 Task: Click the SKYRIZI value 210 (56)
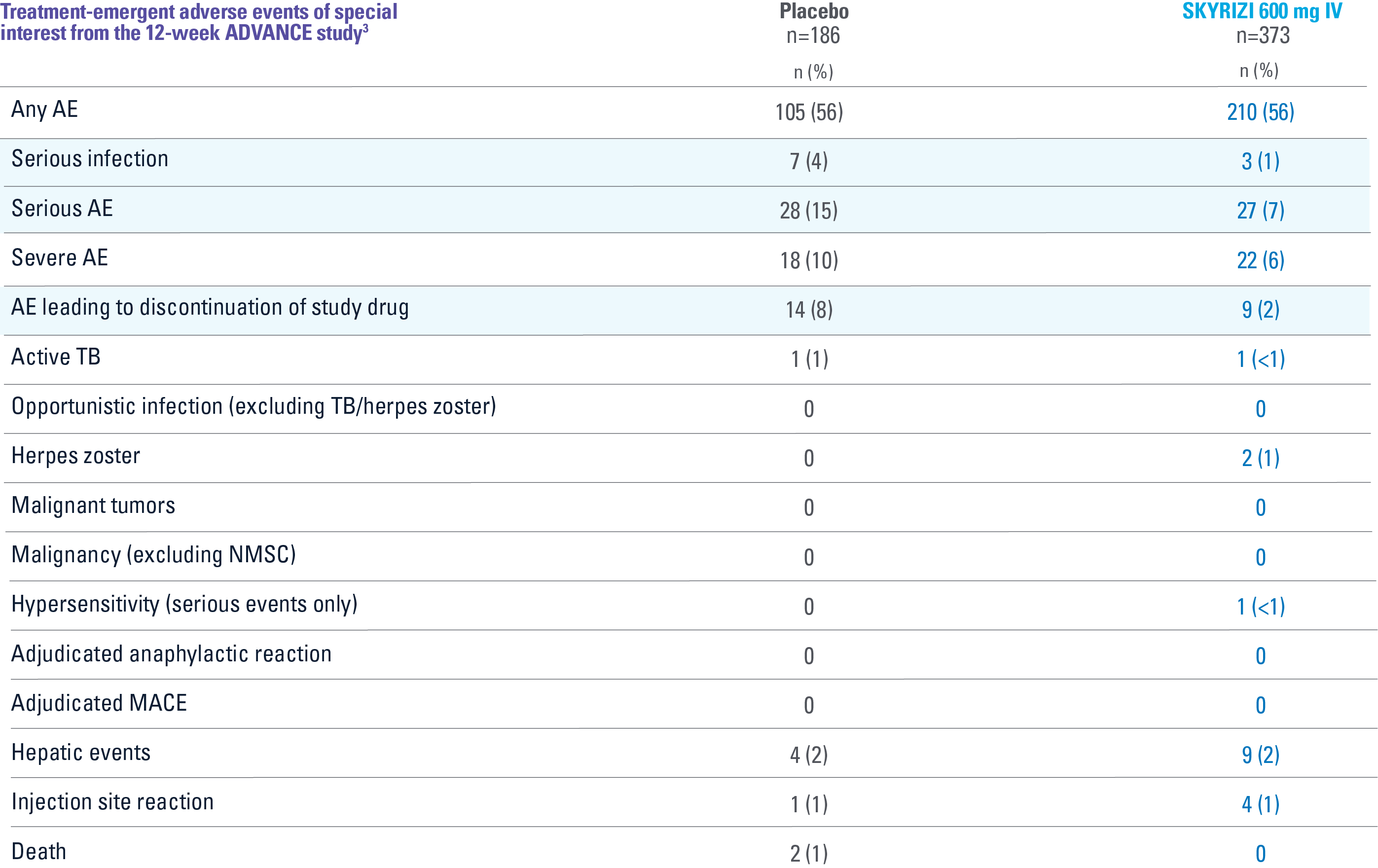(1261, 112)
